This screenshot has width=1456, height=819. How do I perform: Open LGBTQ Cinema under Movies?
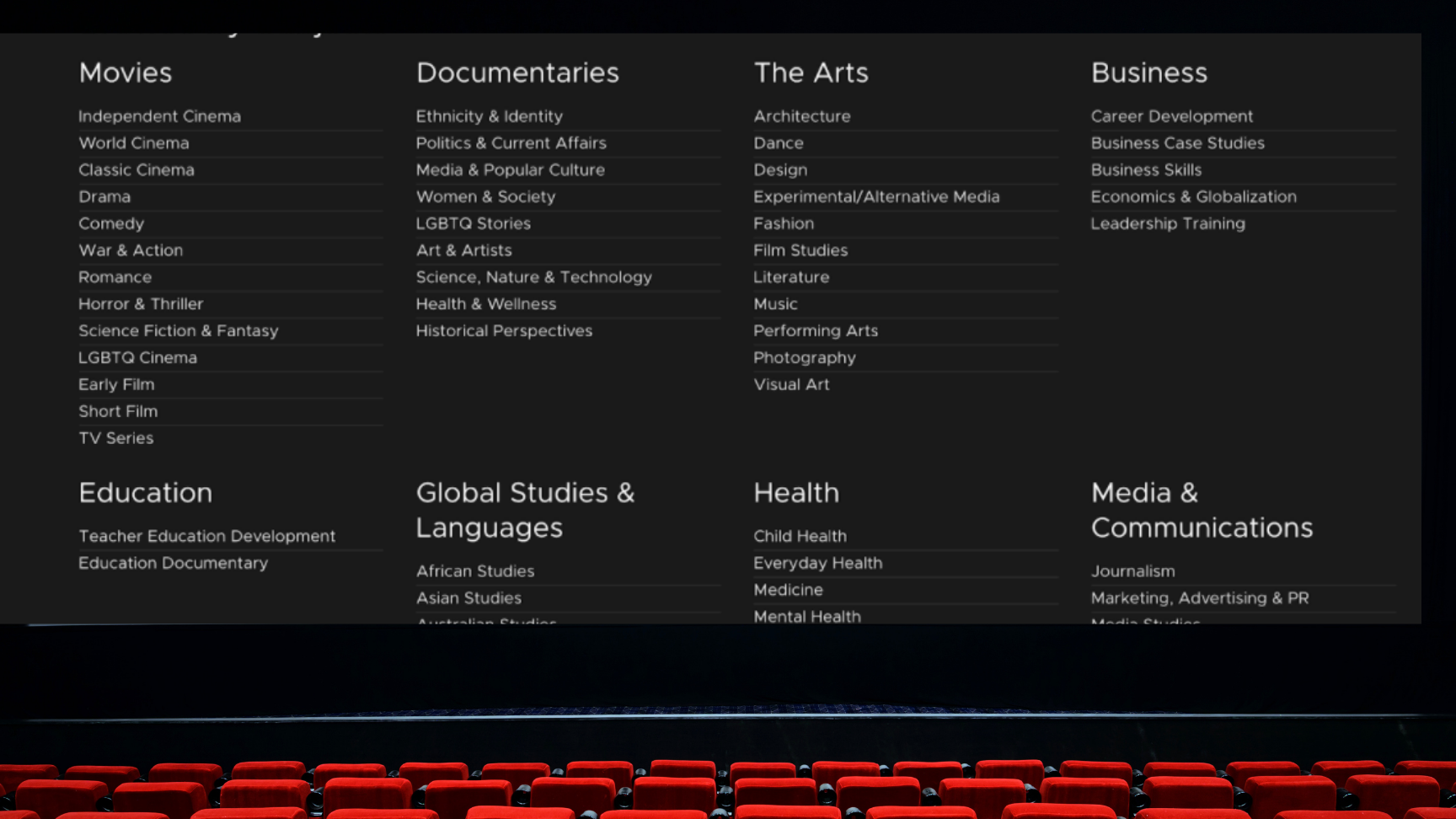[137, 358]
